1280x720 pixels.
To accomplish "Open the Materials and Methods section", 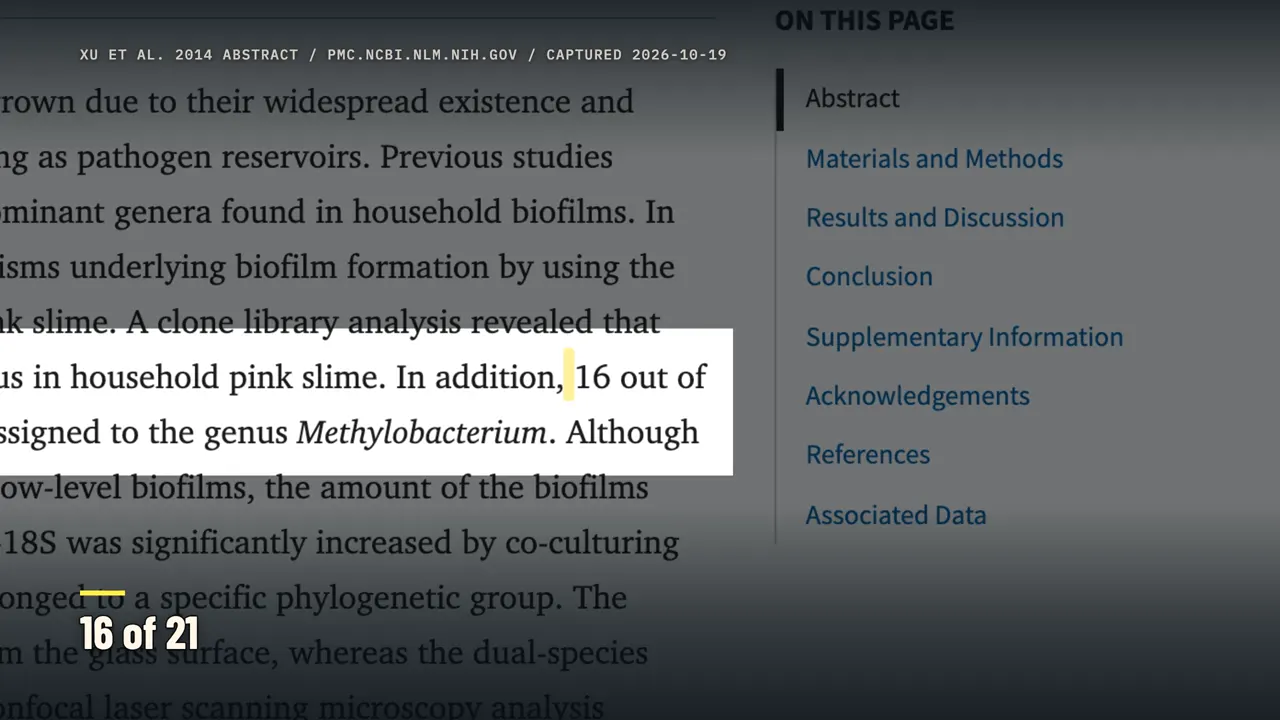I will click(x=934, y=158).
